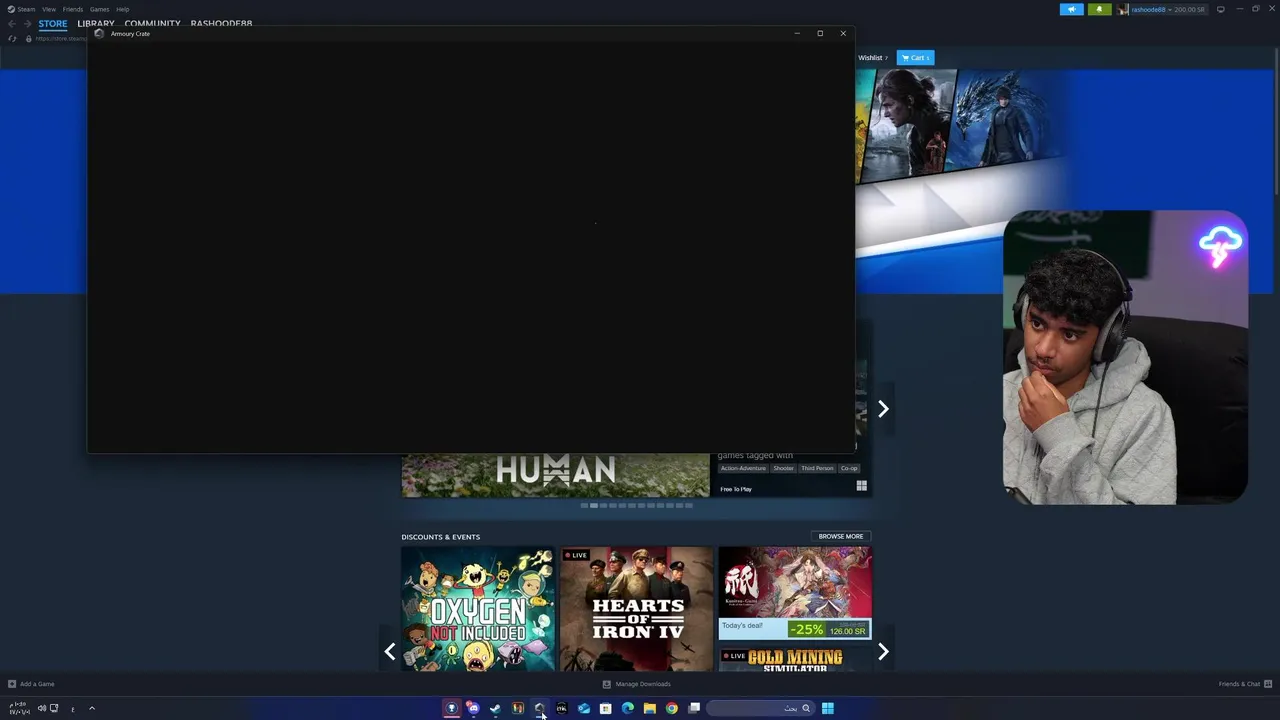
Task: Open Friends & Chat in Steam footer
Action: pos(1243,684)
